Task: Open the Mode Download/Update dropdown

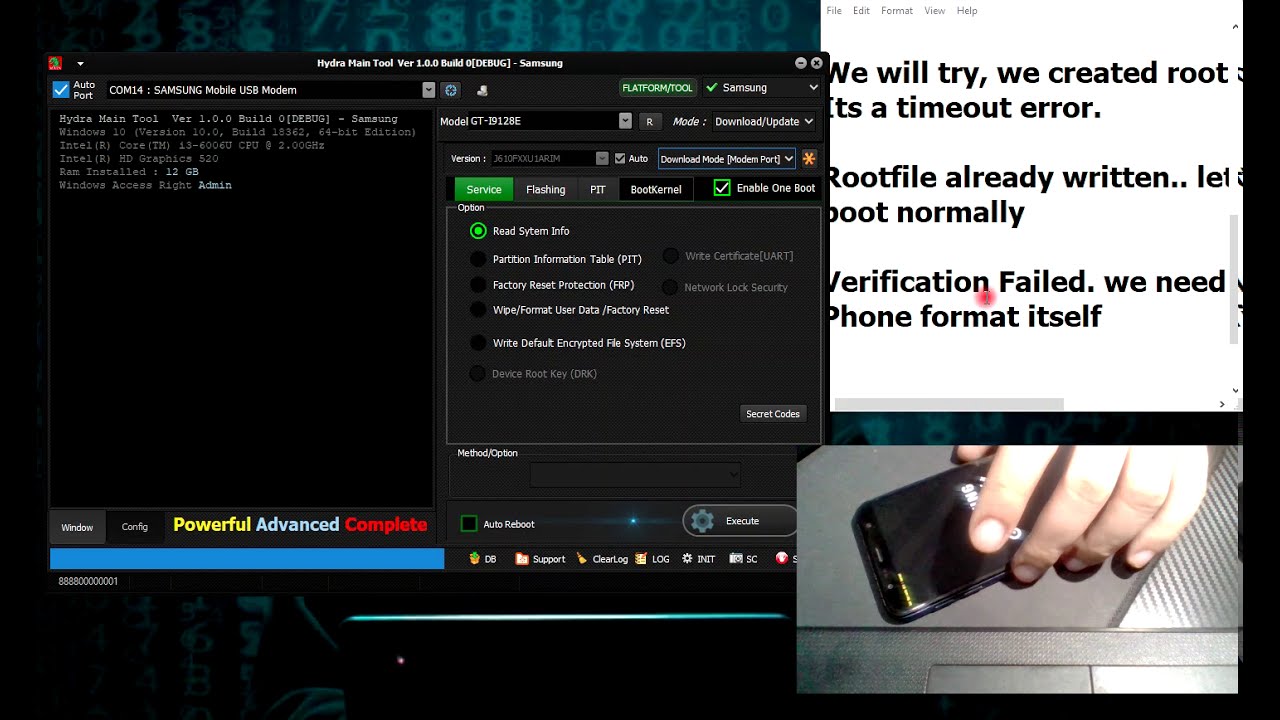Action: (764, 121)
